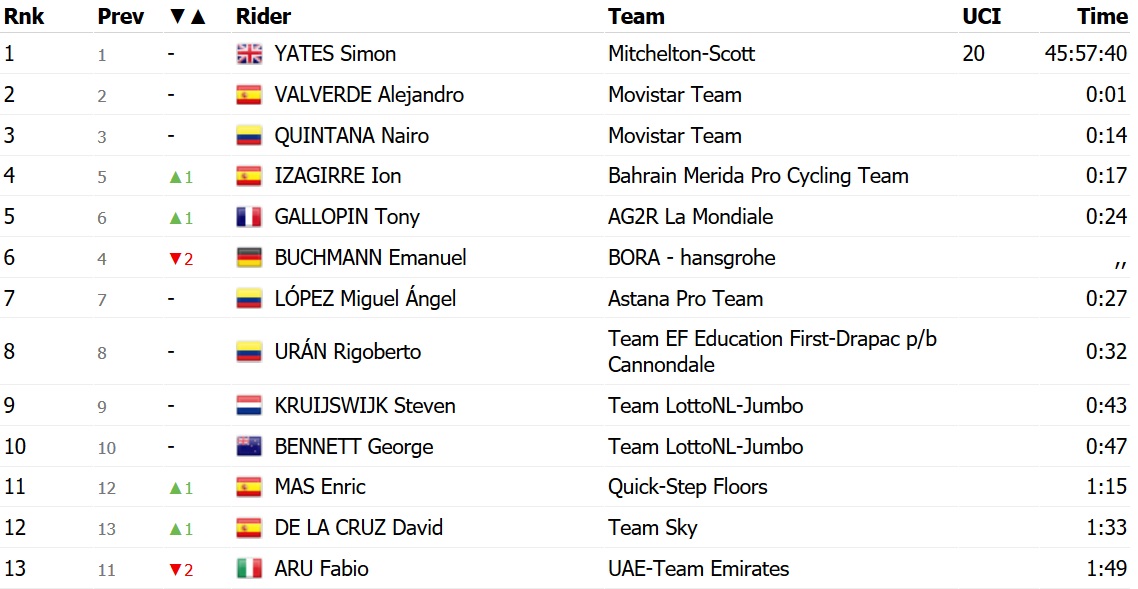
Task: Click the Team column header
Action: click(x=636, y=16)
